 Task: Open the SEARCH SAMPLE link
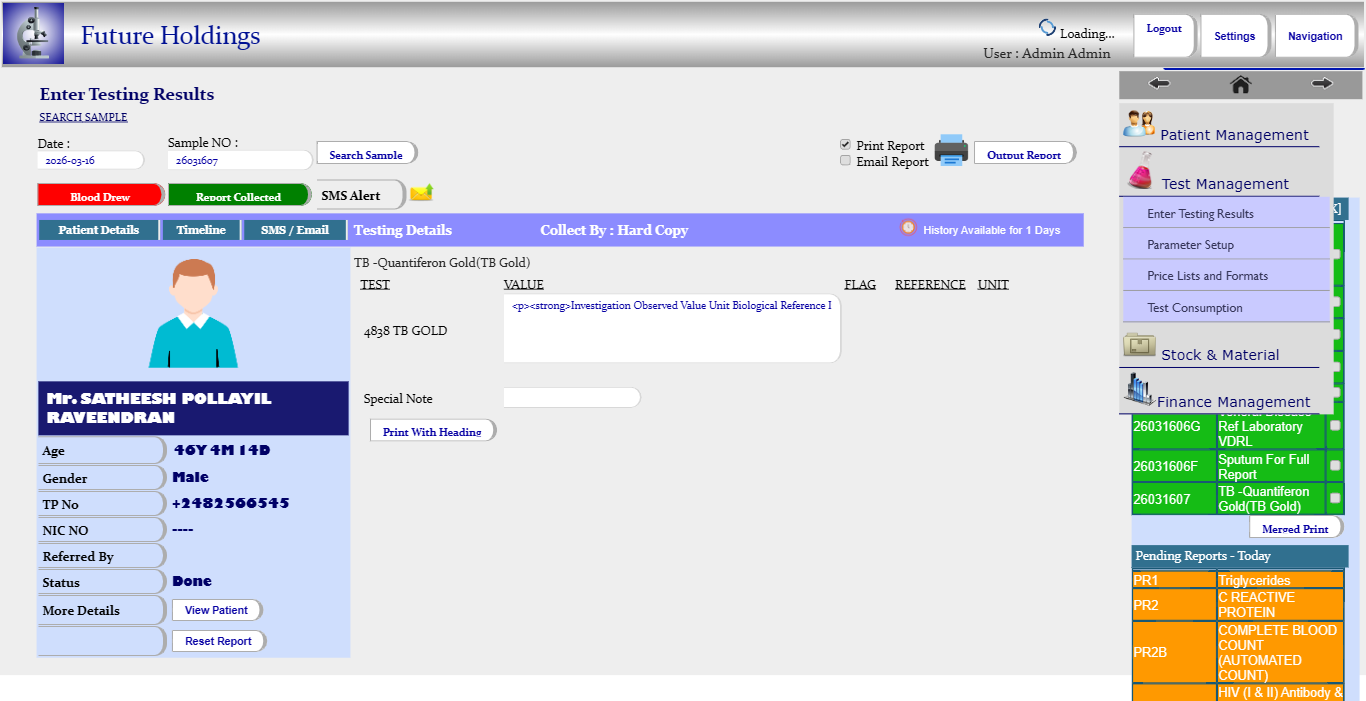(x=83, y=117)
